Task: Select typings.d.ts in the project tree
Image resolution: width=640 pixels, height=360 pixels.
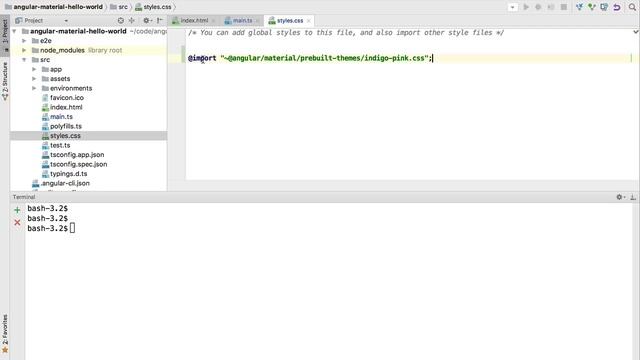Action: pyautogui.click(x=69, y=173)
